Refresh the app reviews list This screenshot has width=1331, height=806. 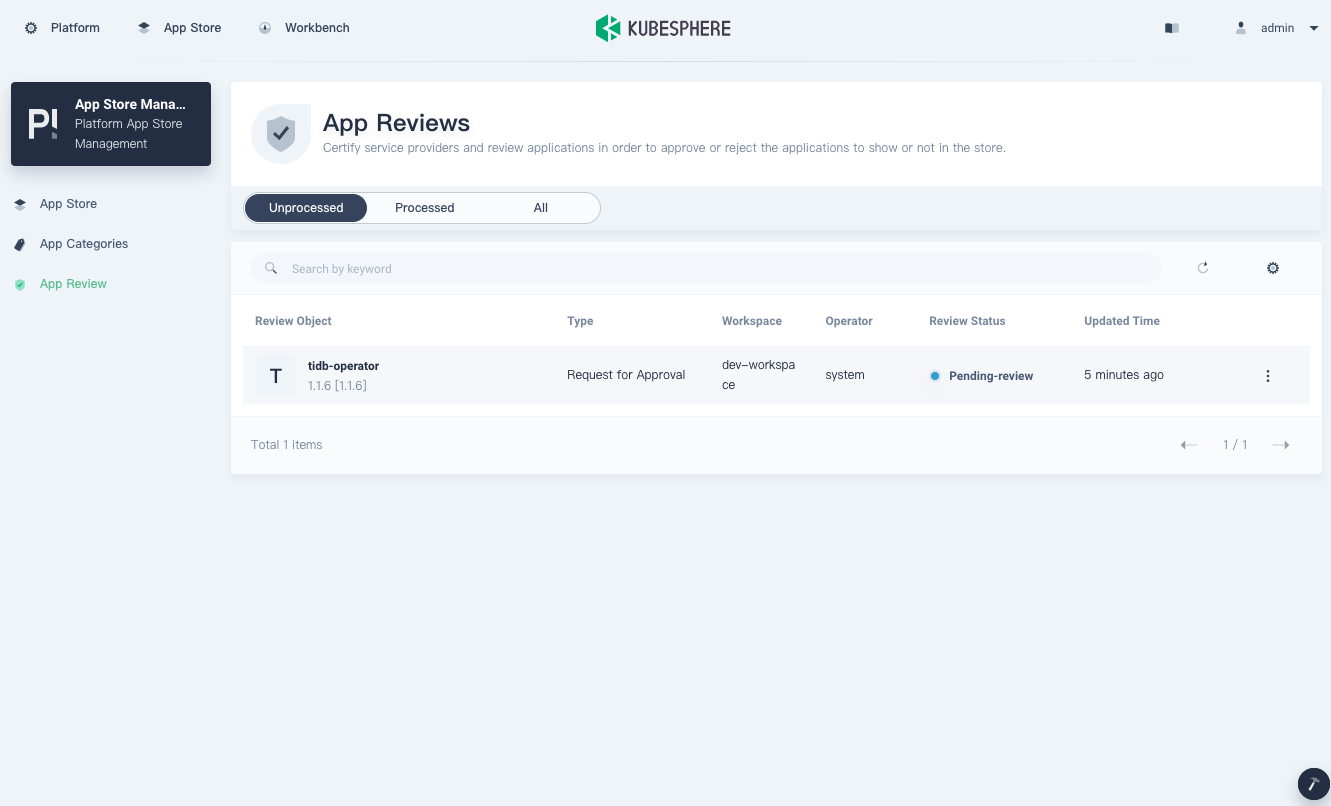1203,268
